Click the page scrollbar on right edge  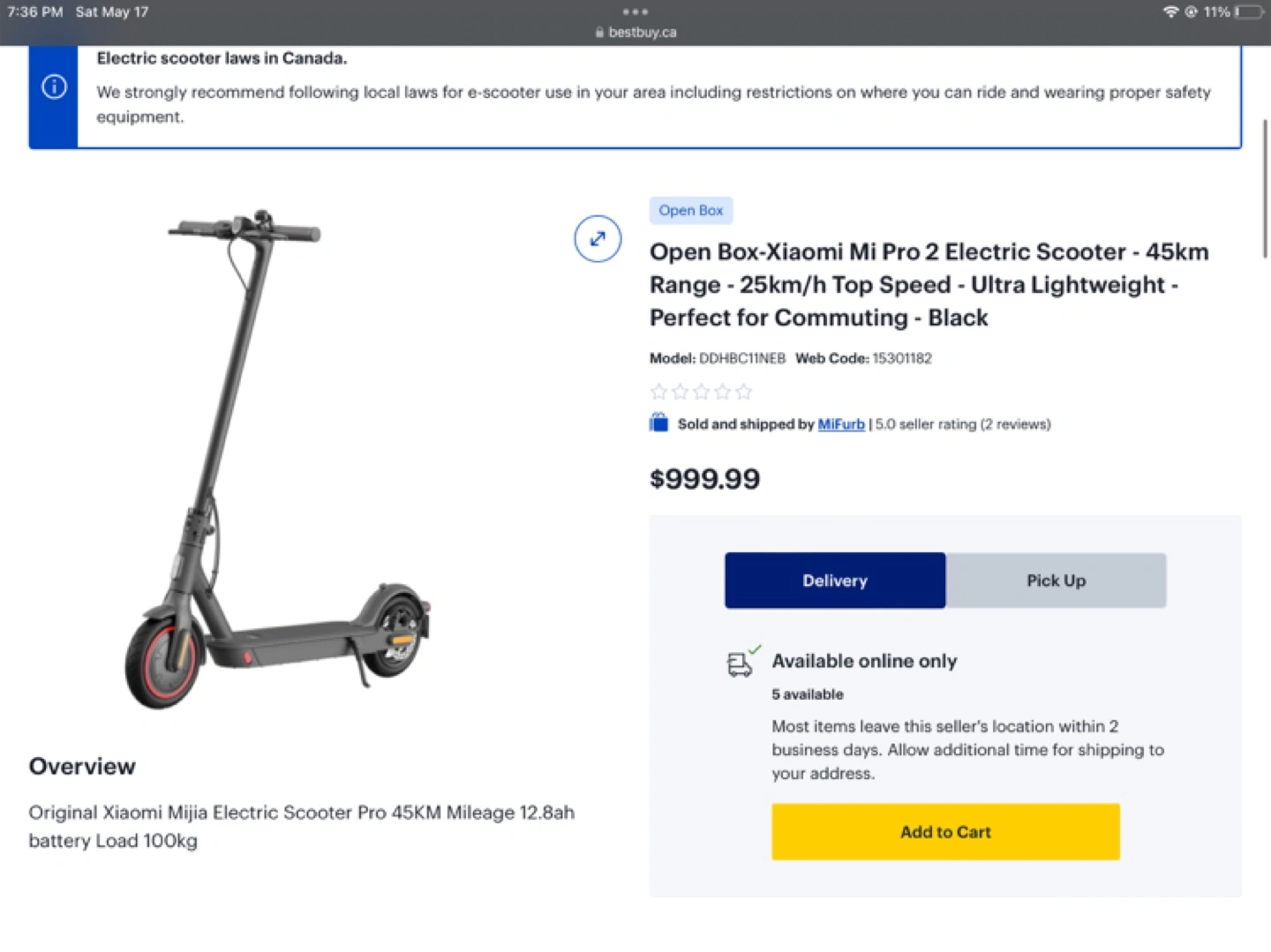click(1265, 188)
